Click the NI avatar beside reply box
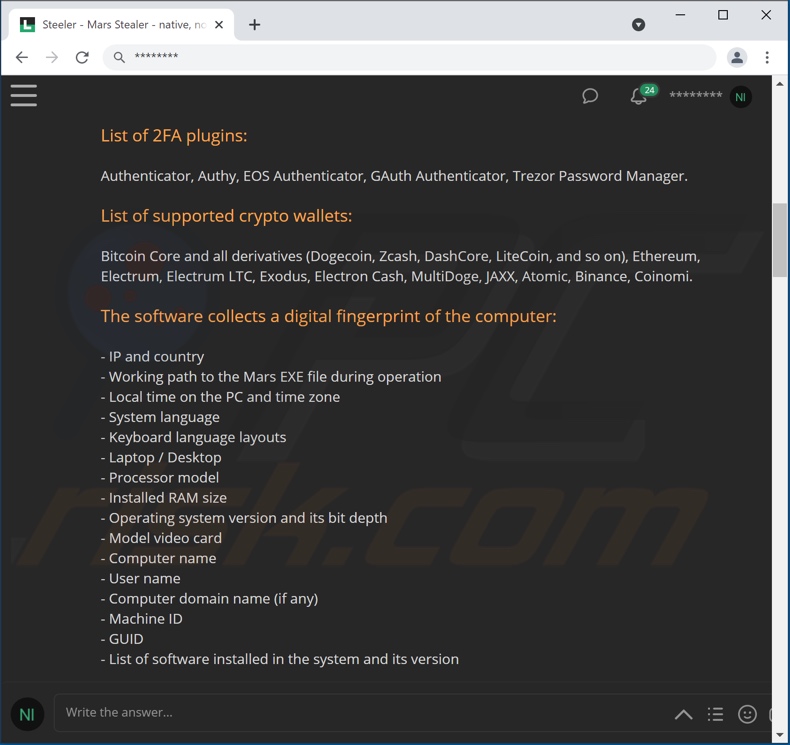Screen dimensions: 790x745 click(x=27, y=714)
